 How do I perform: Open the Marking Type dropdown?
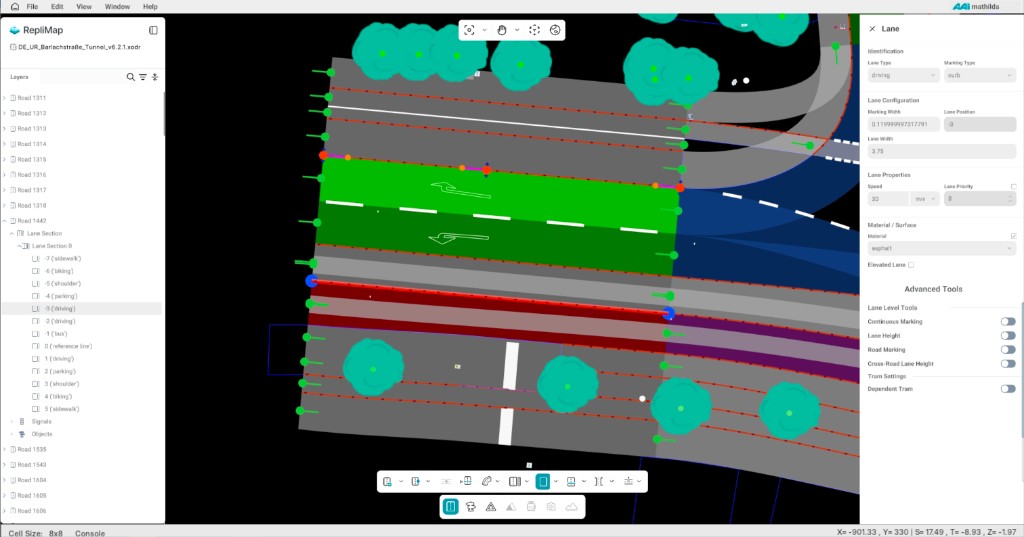[980, 75]
